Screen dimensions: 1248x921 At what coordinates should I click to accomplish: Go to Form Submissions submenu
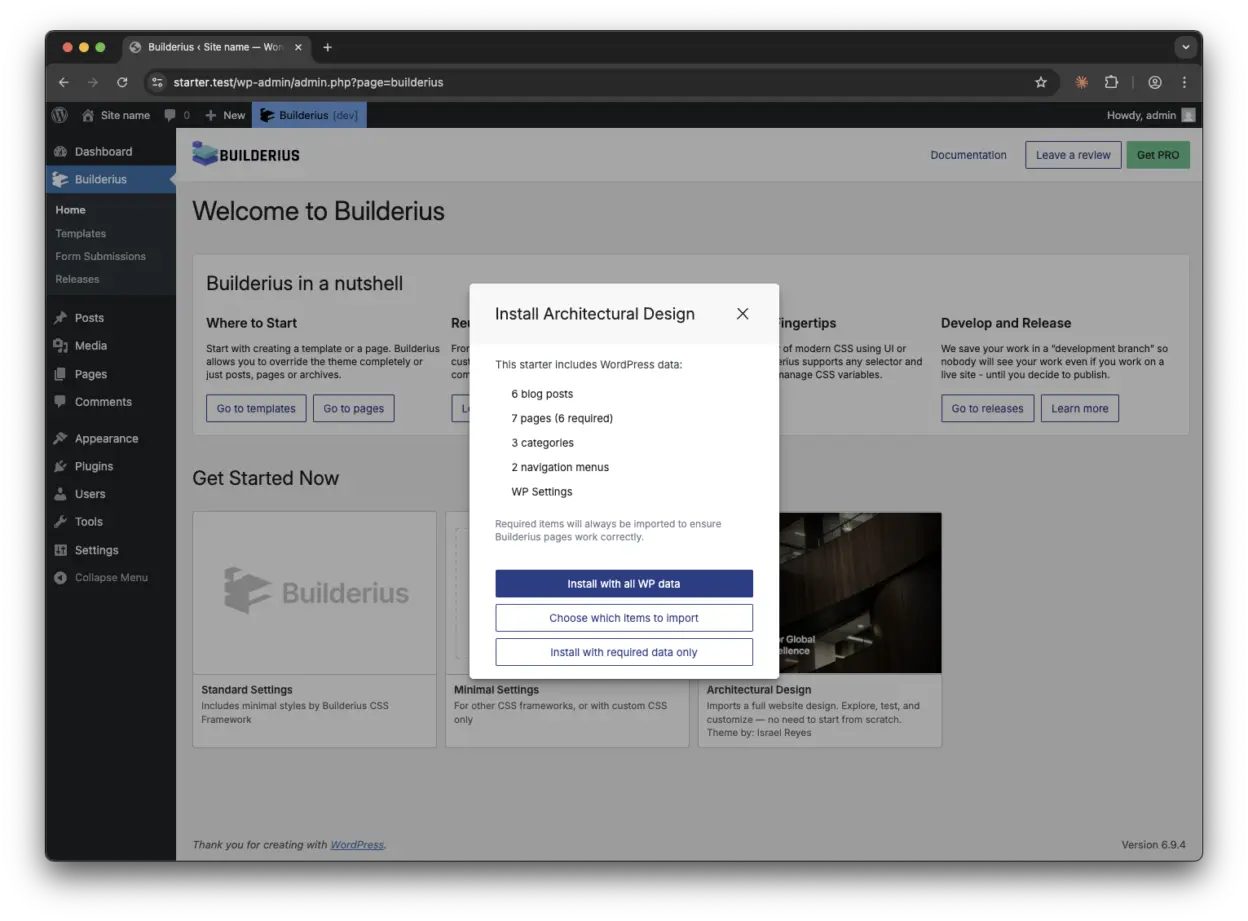point(100,256)
